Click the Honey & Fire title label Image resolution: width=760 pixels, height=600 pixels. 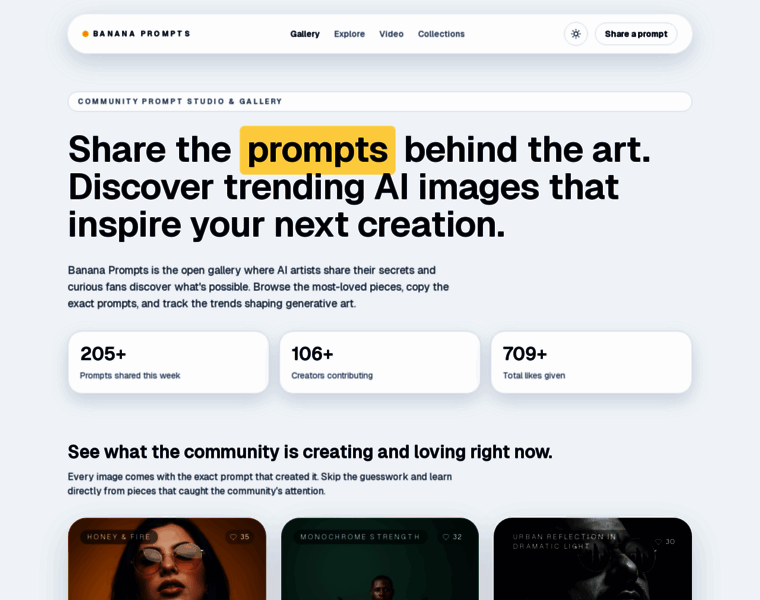[119, 537]
